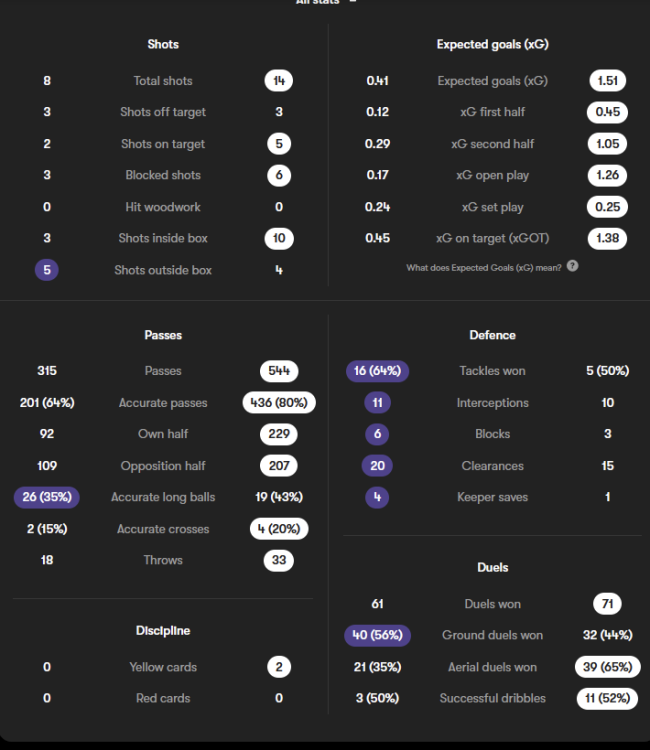Select the 1.51 Expected goals badge
The width and height of the screenshot is (650, 750).
click(x=607, y=81)
